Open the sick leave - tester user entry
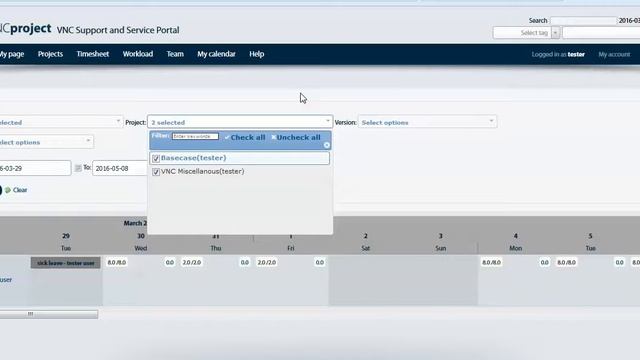Screen dimensions: 640x360 click(x=65, y=263)
